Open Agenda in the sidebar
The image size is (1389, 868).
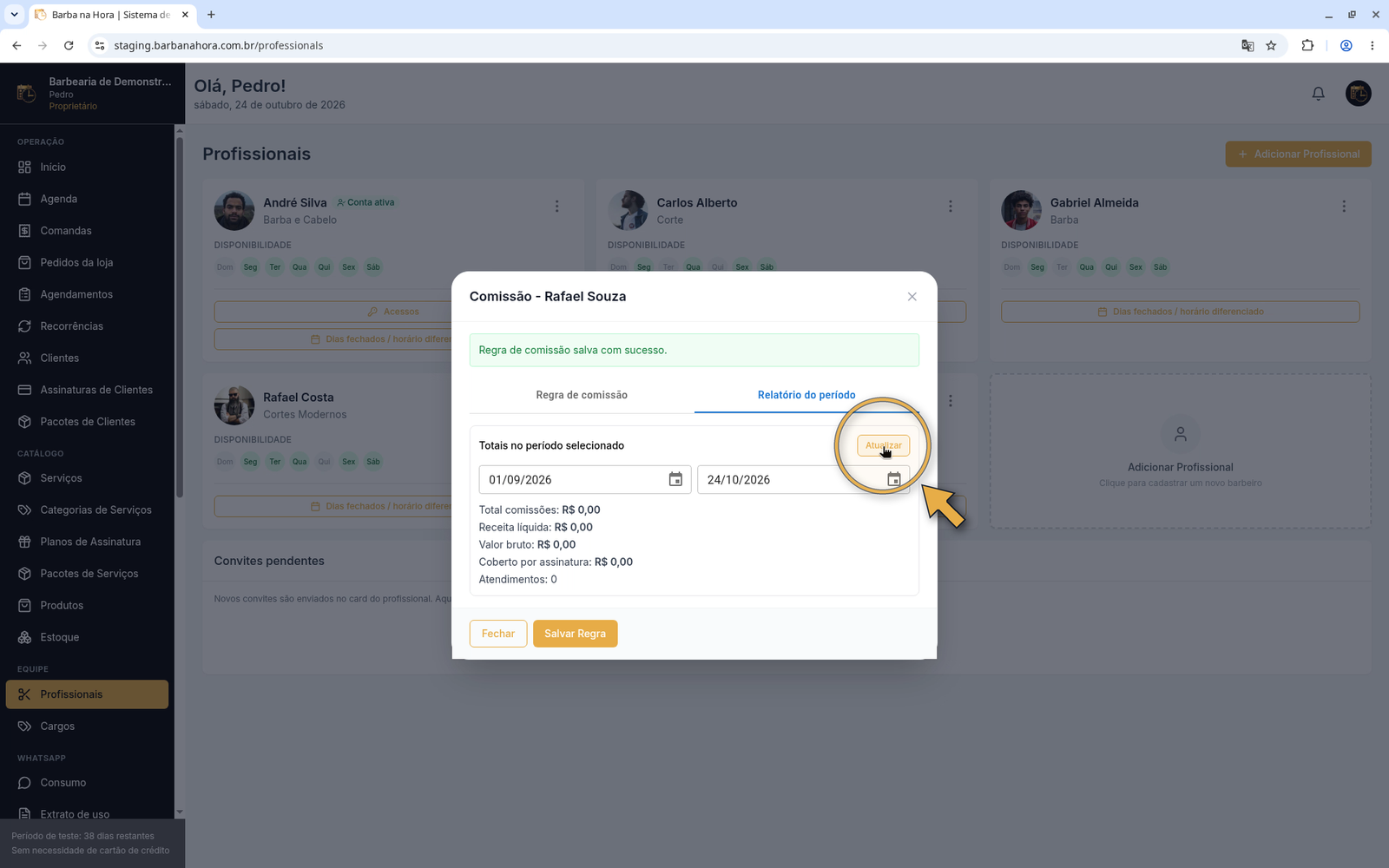[87, 199]
